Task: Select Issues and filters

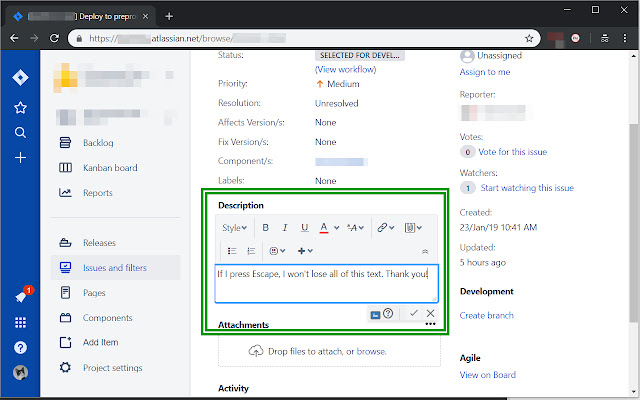Action: coord(116,268)
